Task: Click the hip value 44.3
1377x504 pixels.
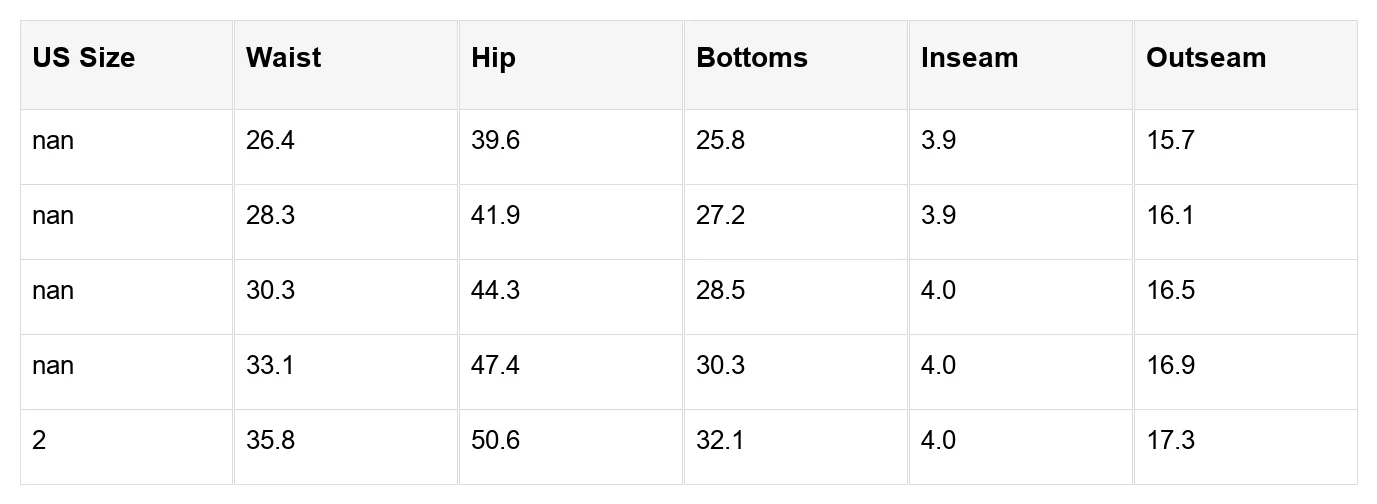Action: 495,291
